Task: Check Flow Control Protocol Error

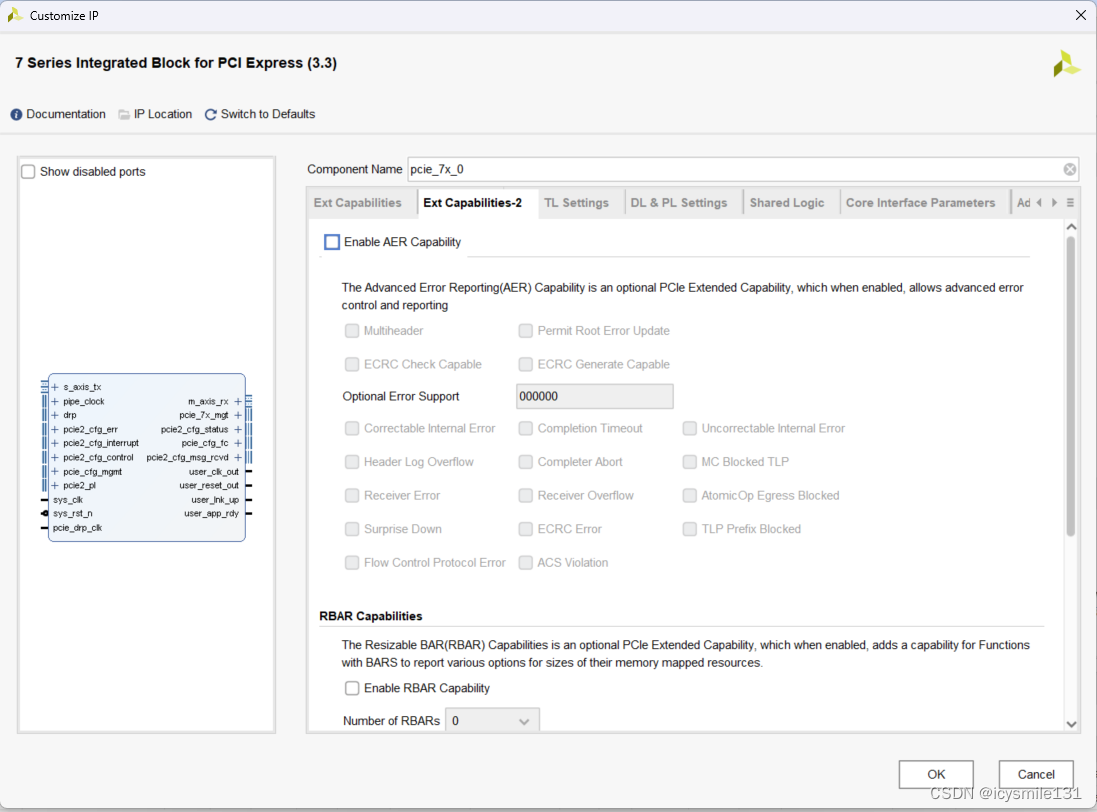Action: click(352, 562)
